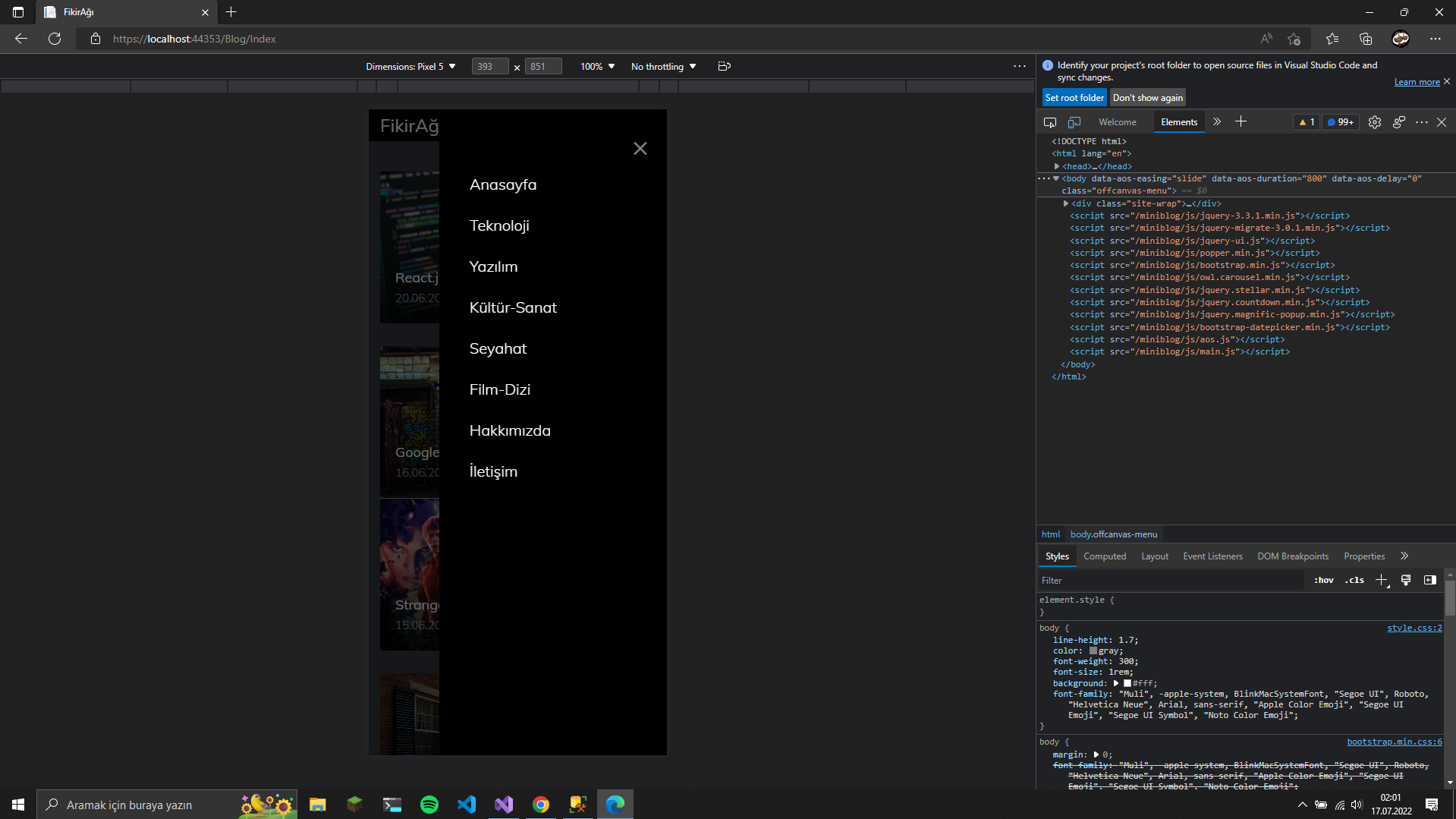Open DevTools settings gear
This screenshot has height=819, width=1456.
pyautogui.click(x=1375, y=122)
